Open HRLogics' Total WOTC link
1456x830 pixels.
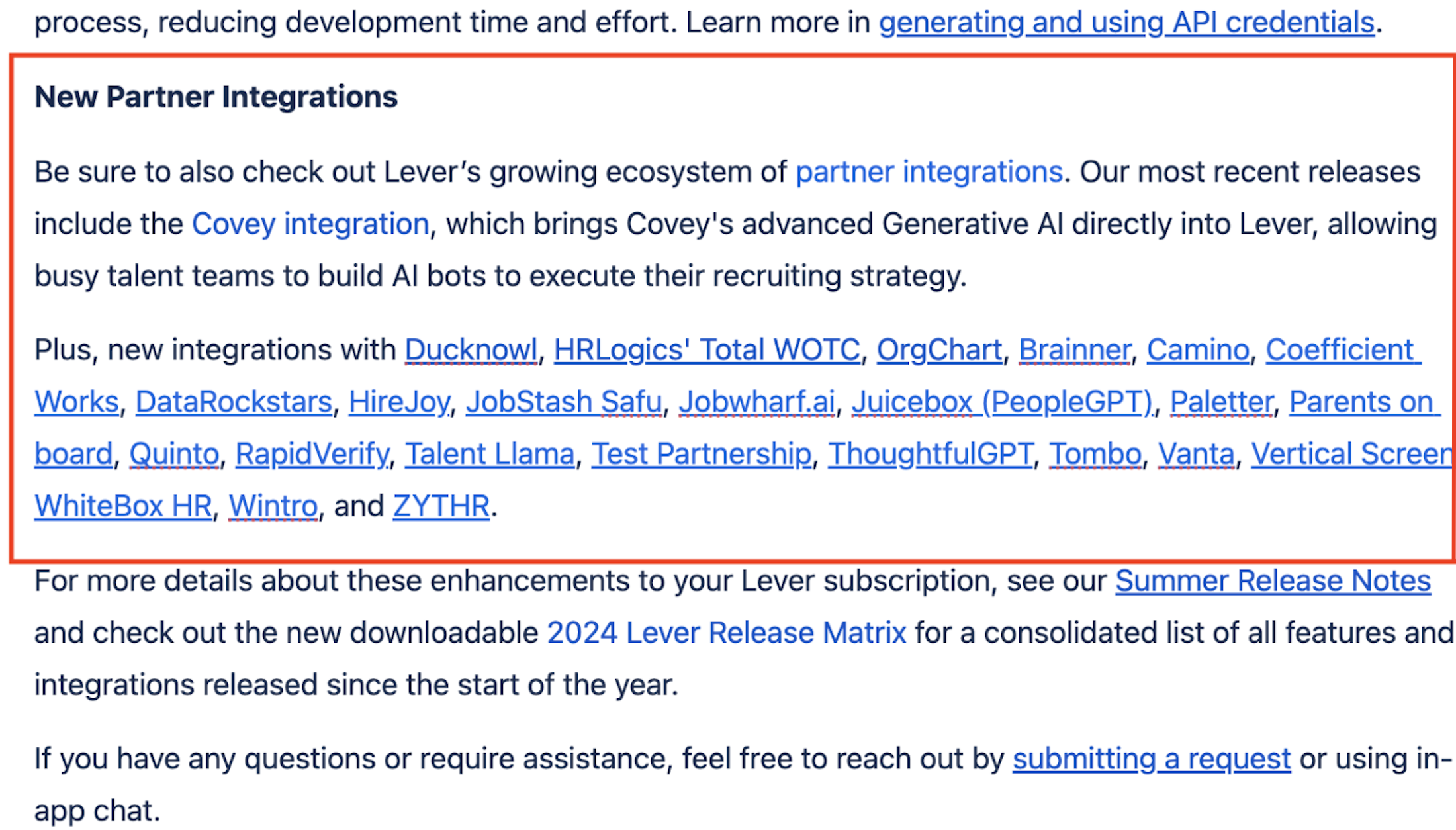707,350
